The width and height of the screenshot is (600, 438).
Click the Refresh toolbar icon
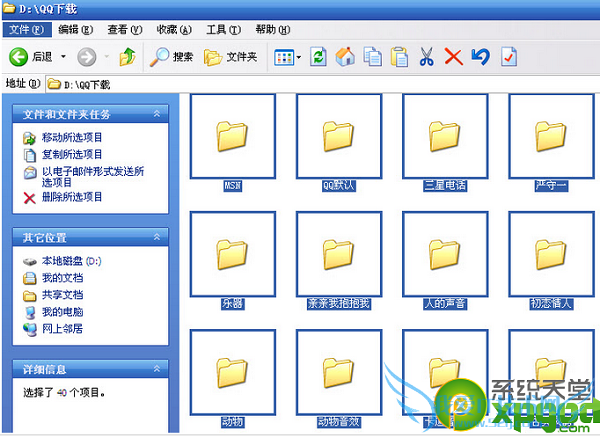pos(318,57)
